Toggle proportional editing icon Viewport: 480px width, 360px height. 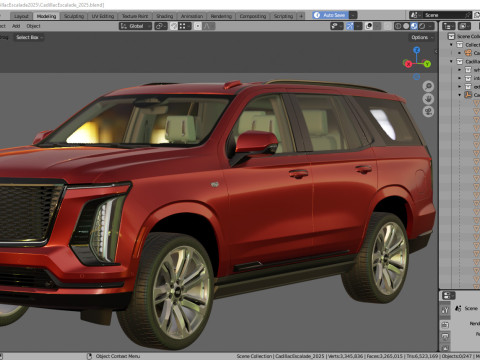click(x=198, y=26)
